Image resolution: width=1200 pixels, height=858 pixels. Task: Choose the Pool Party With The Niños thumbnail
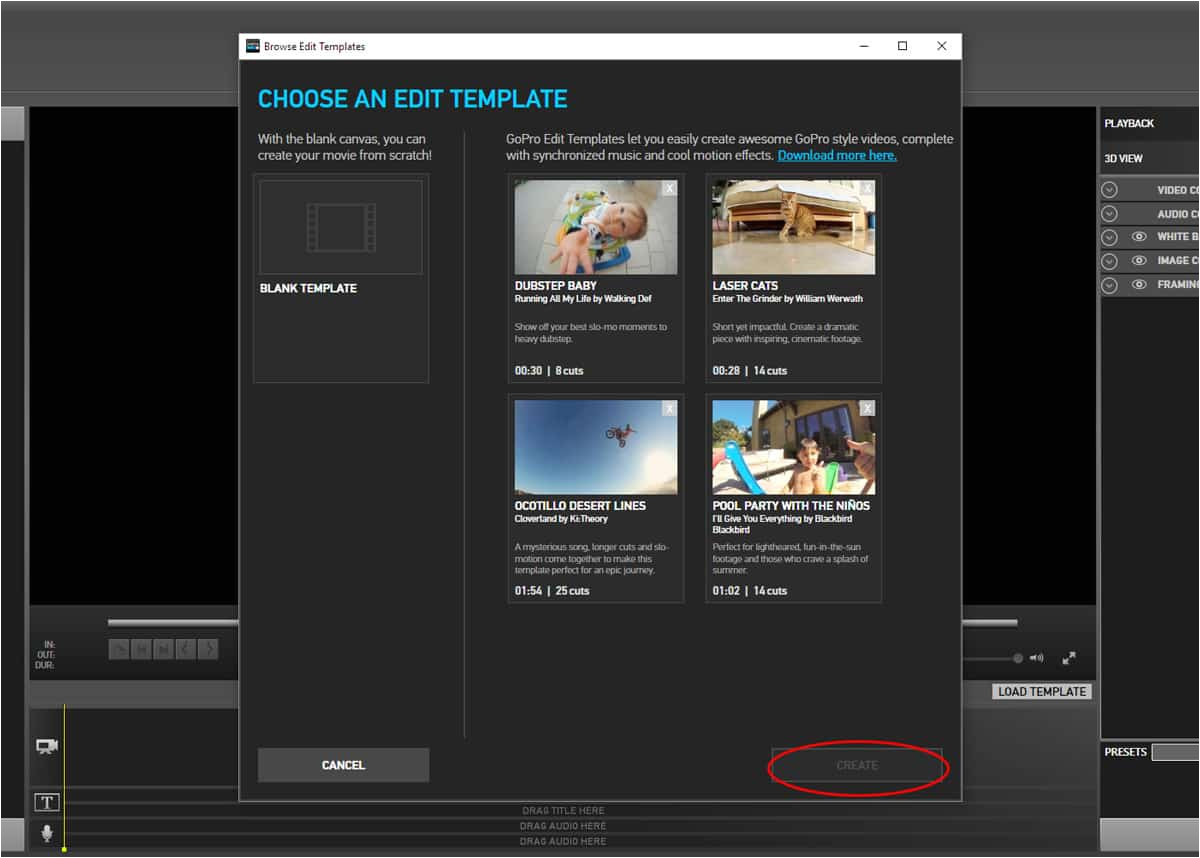[x=794, y=447]
